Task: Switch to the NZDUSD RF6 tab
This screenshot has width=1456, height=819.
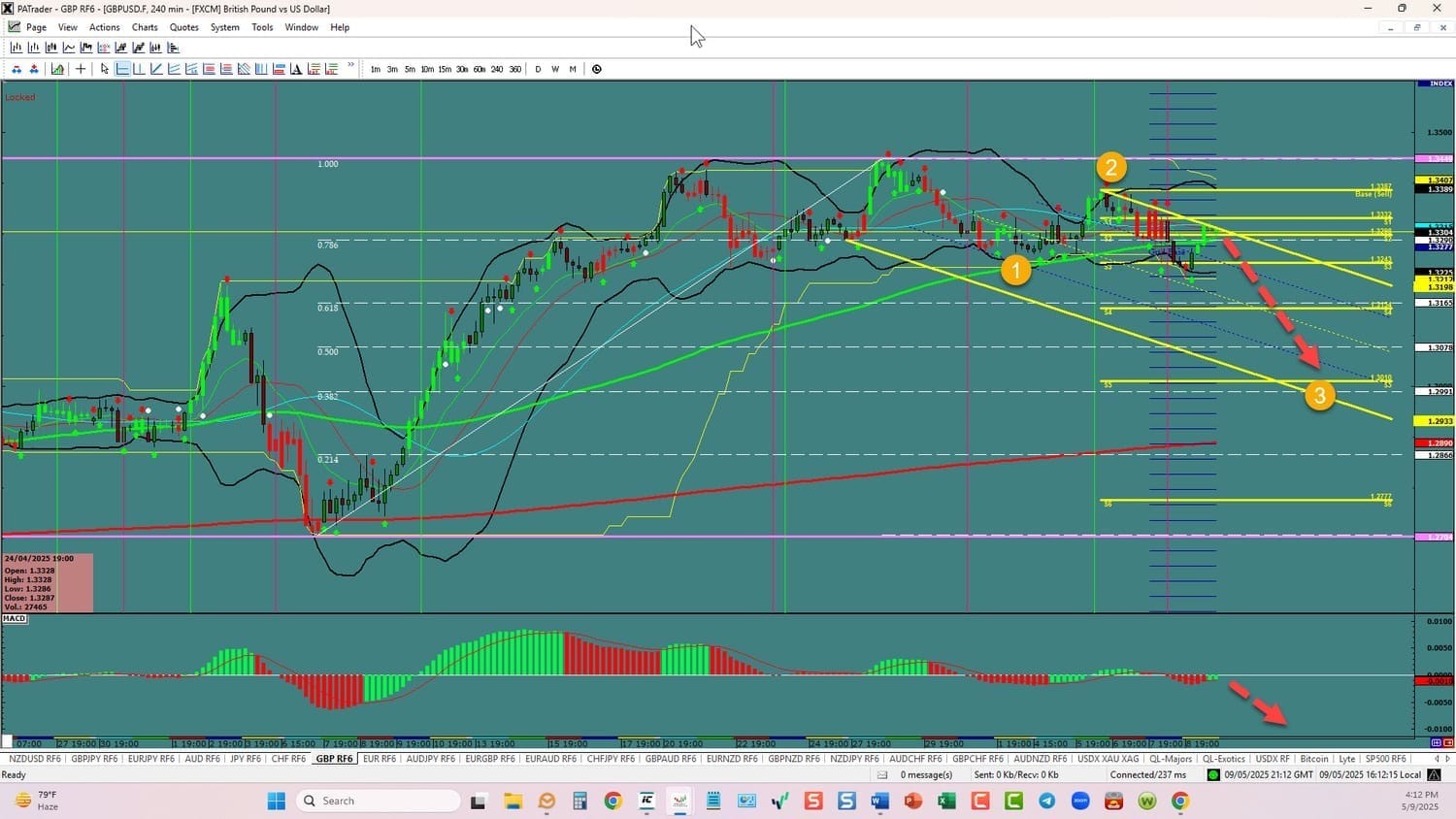Action: [34, 759]
